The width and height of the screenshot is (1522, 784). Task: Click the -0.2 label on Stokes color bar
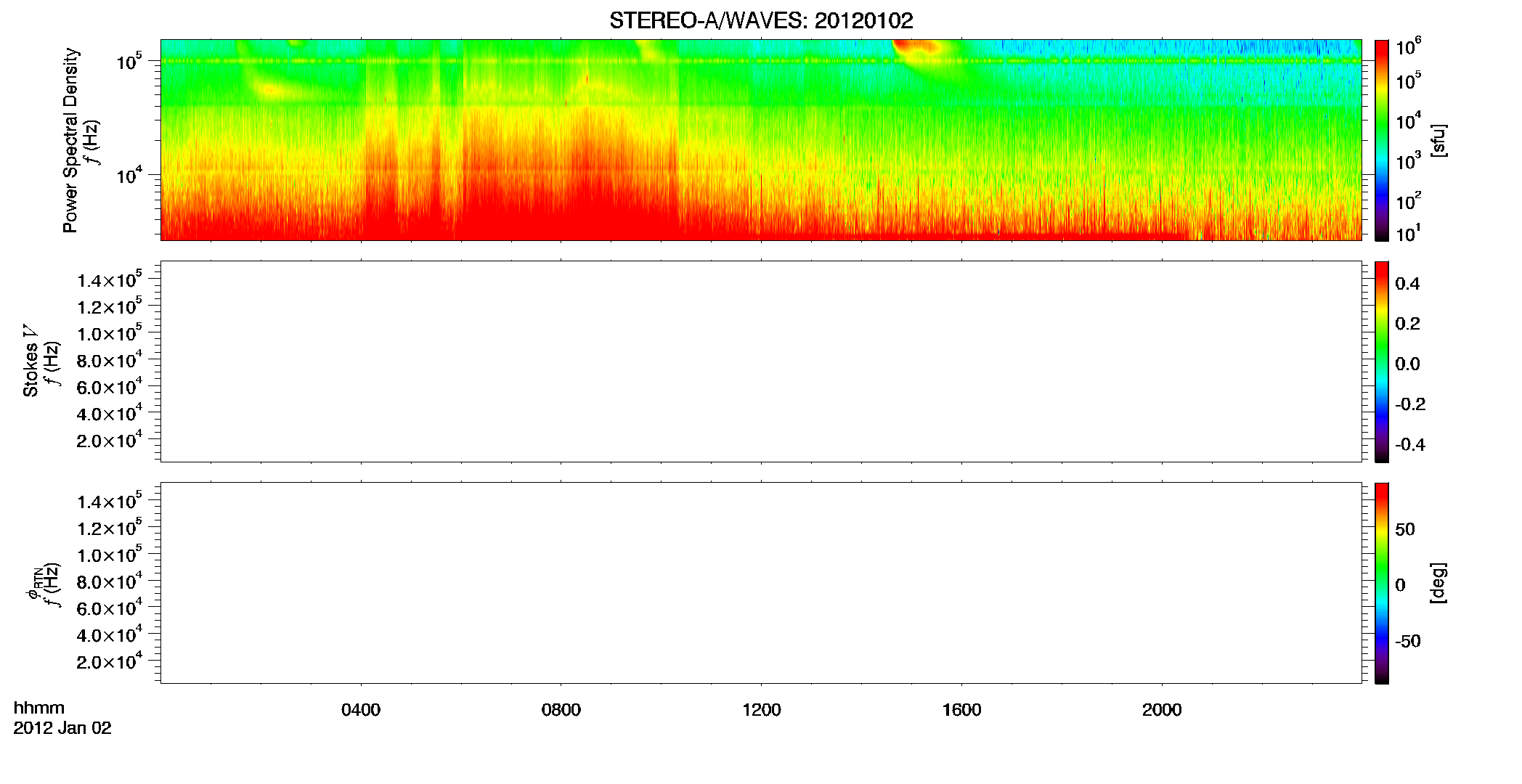[x=1410, y=404]
